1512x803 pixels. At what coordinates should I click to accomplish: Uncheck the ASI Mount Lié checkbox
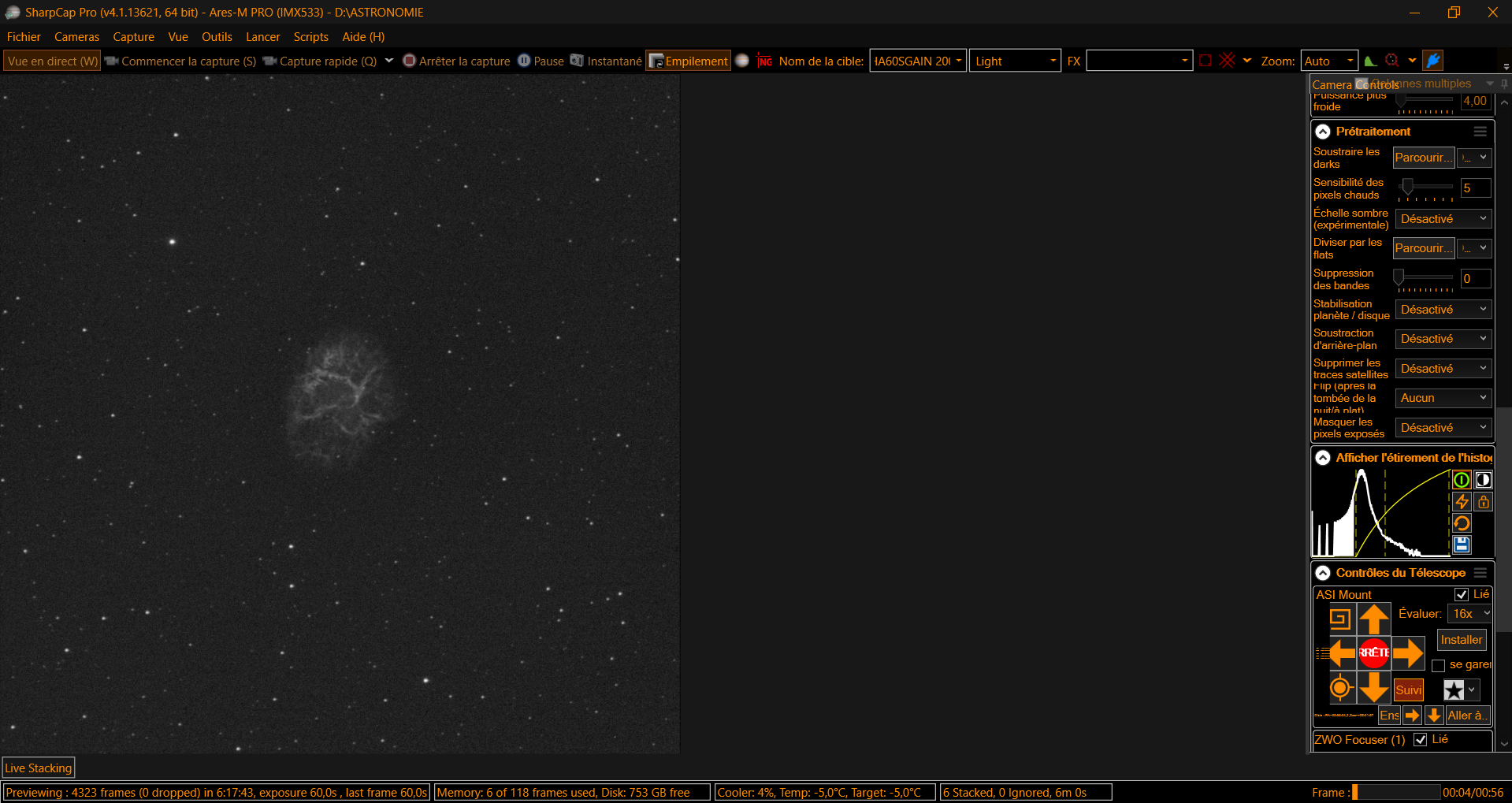tap(1462, 594)
